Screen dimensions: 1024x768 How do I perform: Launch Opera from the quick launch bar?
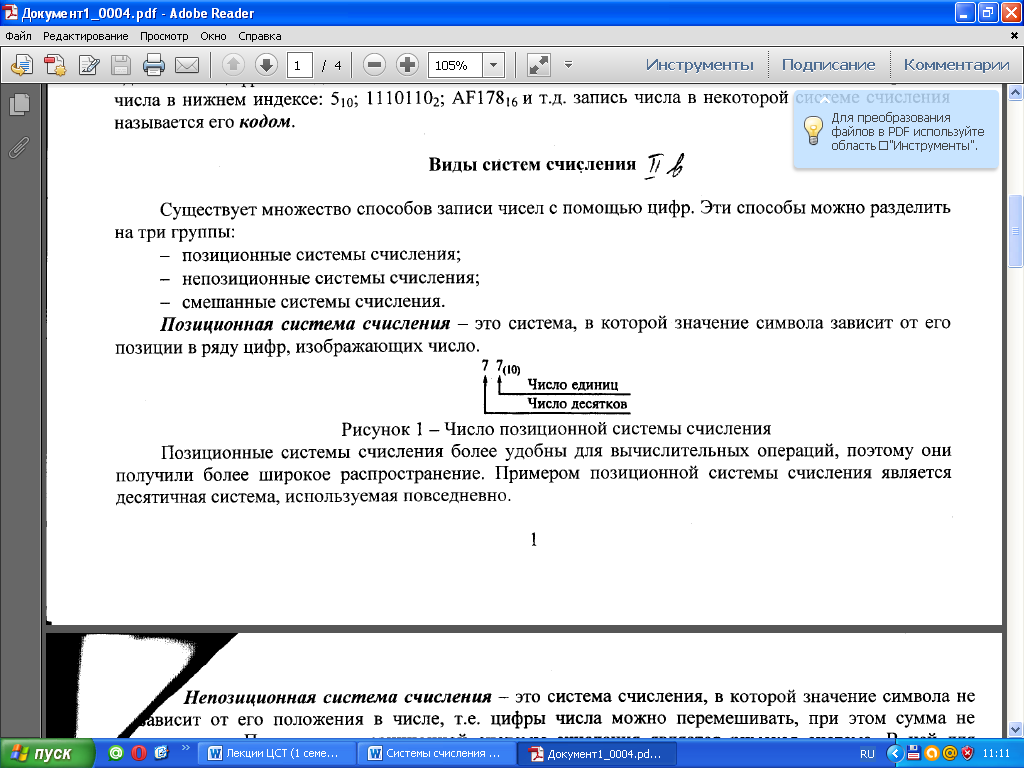pyautogui.click(x=138, y=753)
